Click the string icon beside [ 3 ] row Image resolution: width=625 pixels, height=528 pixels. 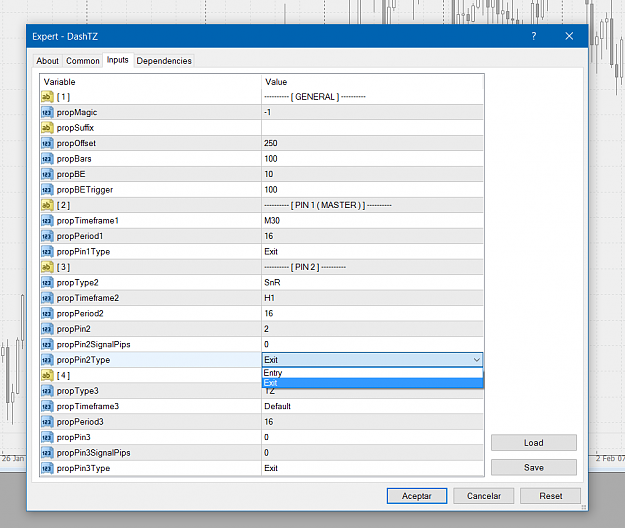pyautogui.click(x=47, y=267)
